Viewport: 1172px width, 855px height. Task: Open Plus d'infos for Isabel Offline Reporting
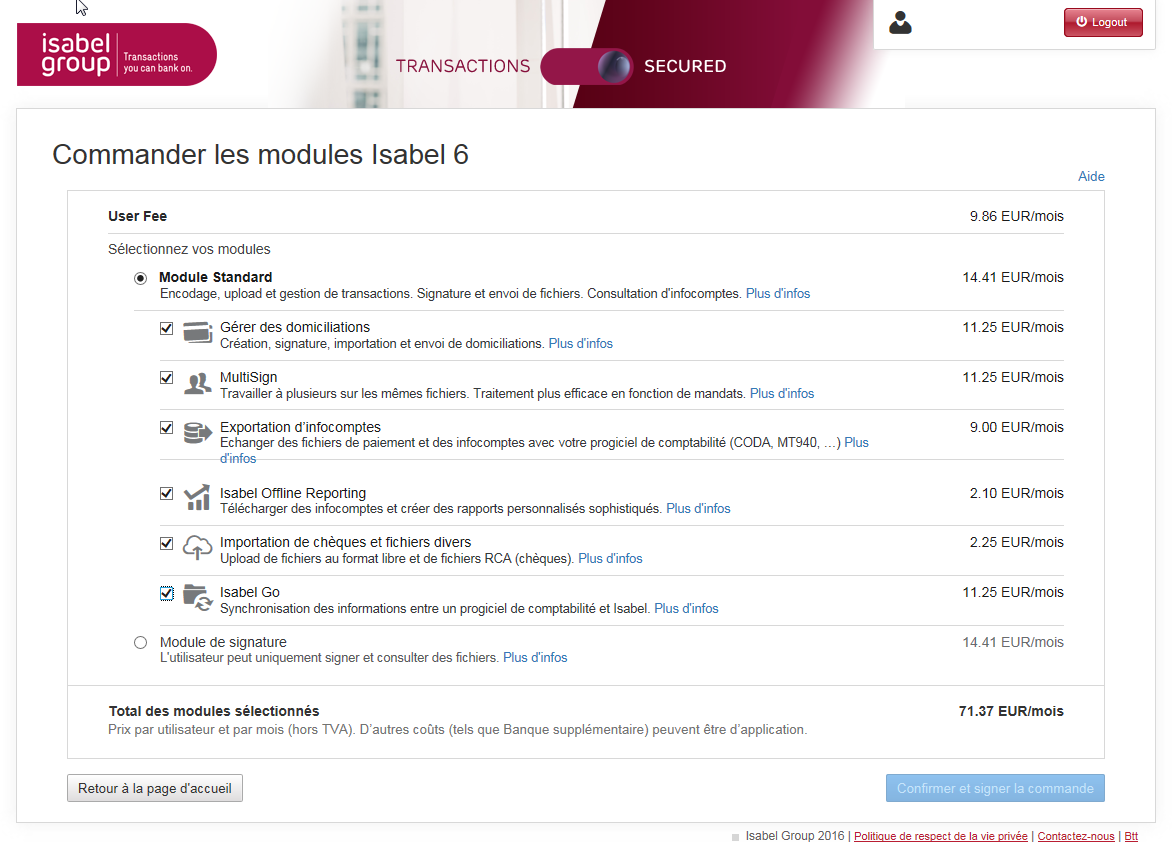coord(698,509)
